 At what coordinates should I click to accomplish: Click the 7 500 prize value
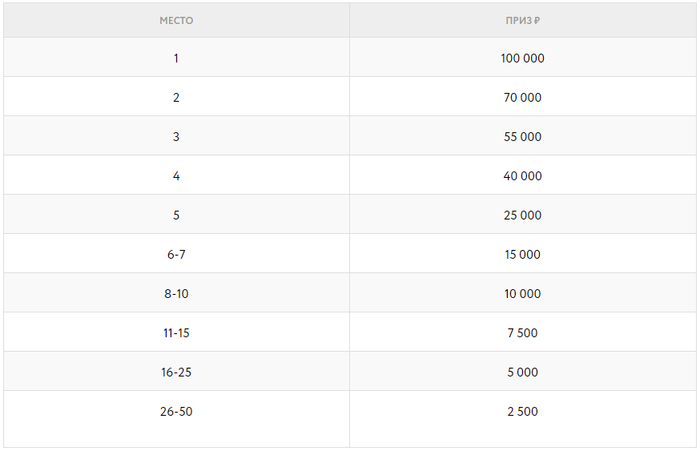point(522,333)
